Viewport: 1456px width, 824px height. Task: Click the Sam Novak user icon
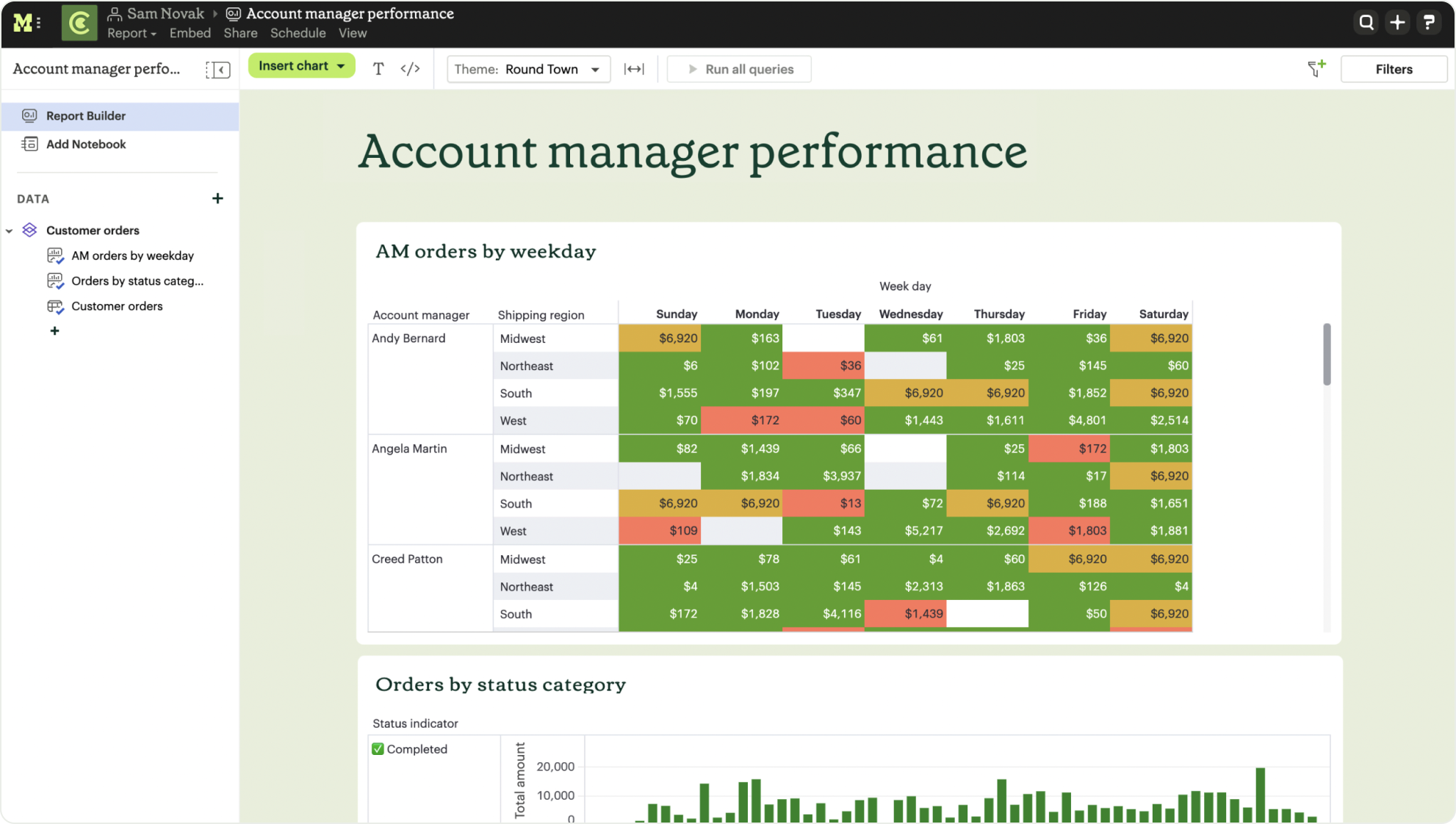tap(115, 13)
